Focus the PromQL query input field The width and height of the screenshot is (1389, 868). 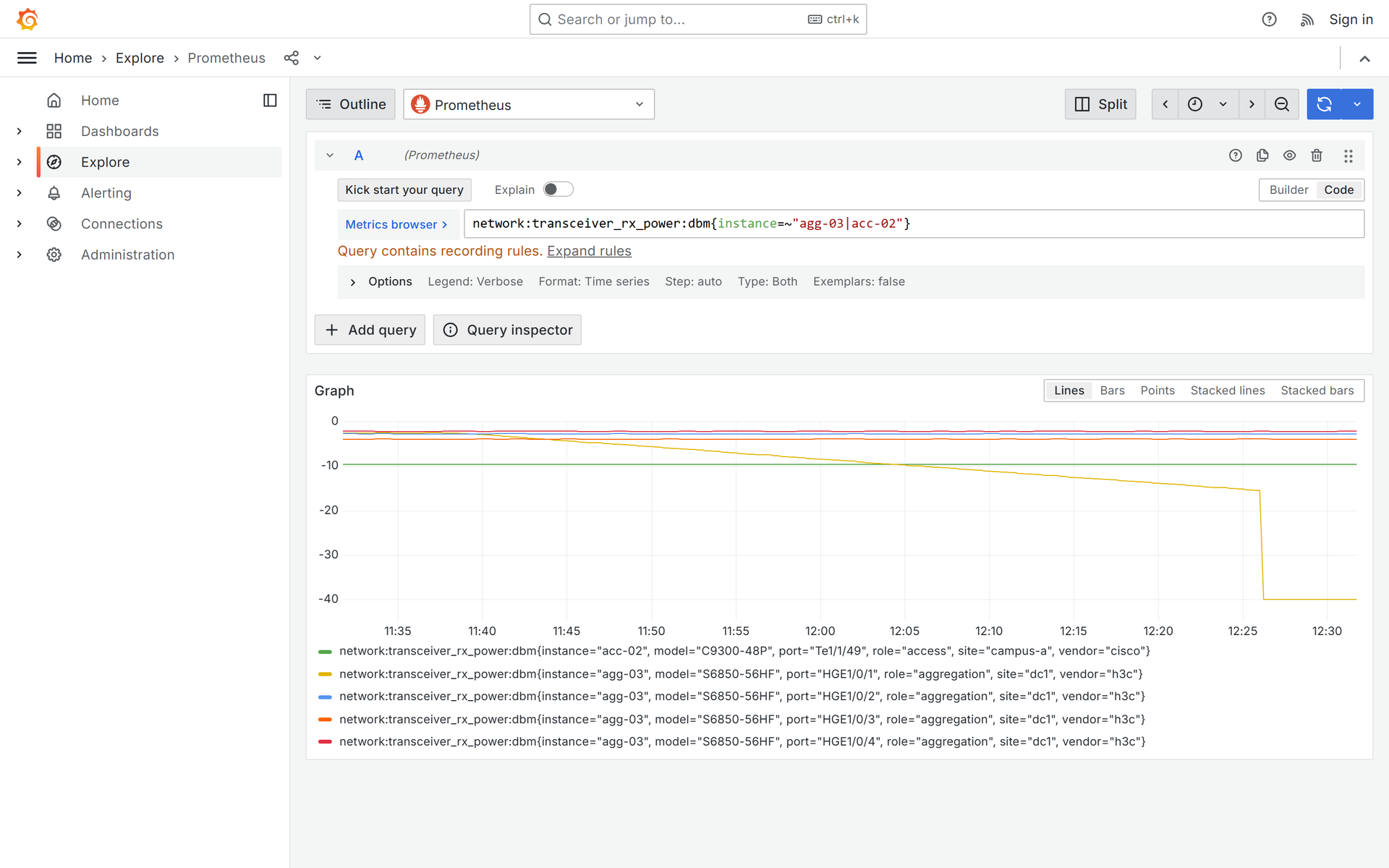tap(914, 224)
